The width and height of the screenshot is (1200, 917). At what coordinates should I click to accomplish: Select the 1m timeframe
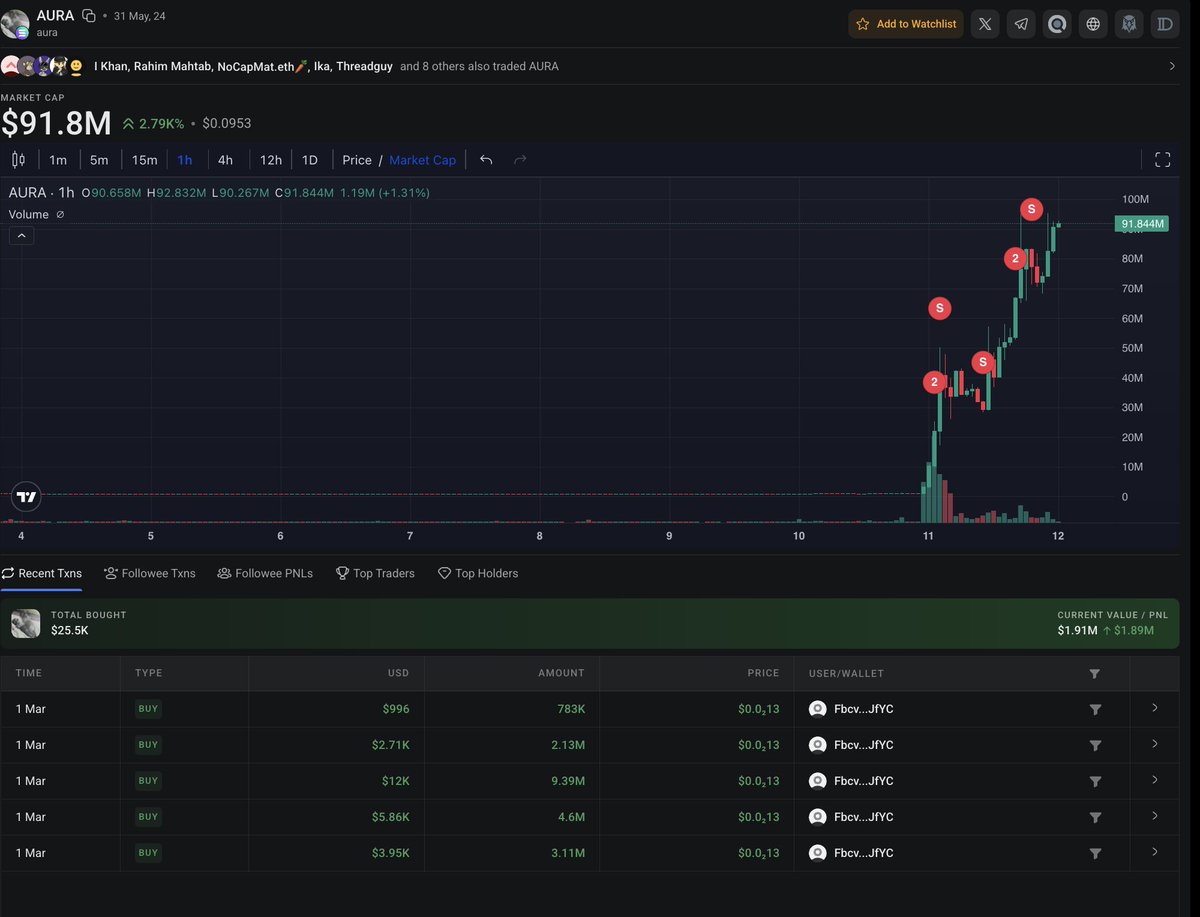coord(58,160)
